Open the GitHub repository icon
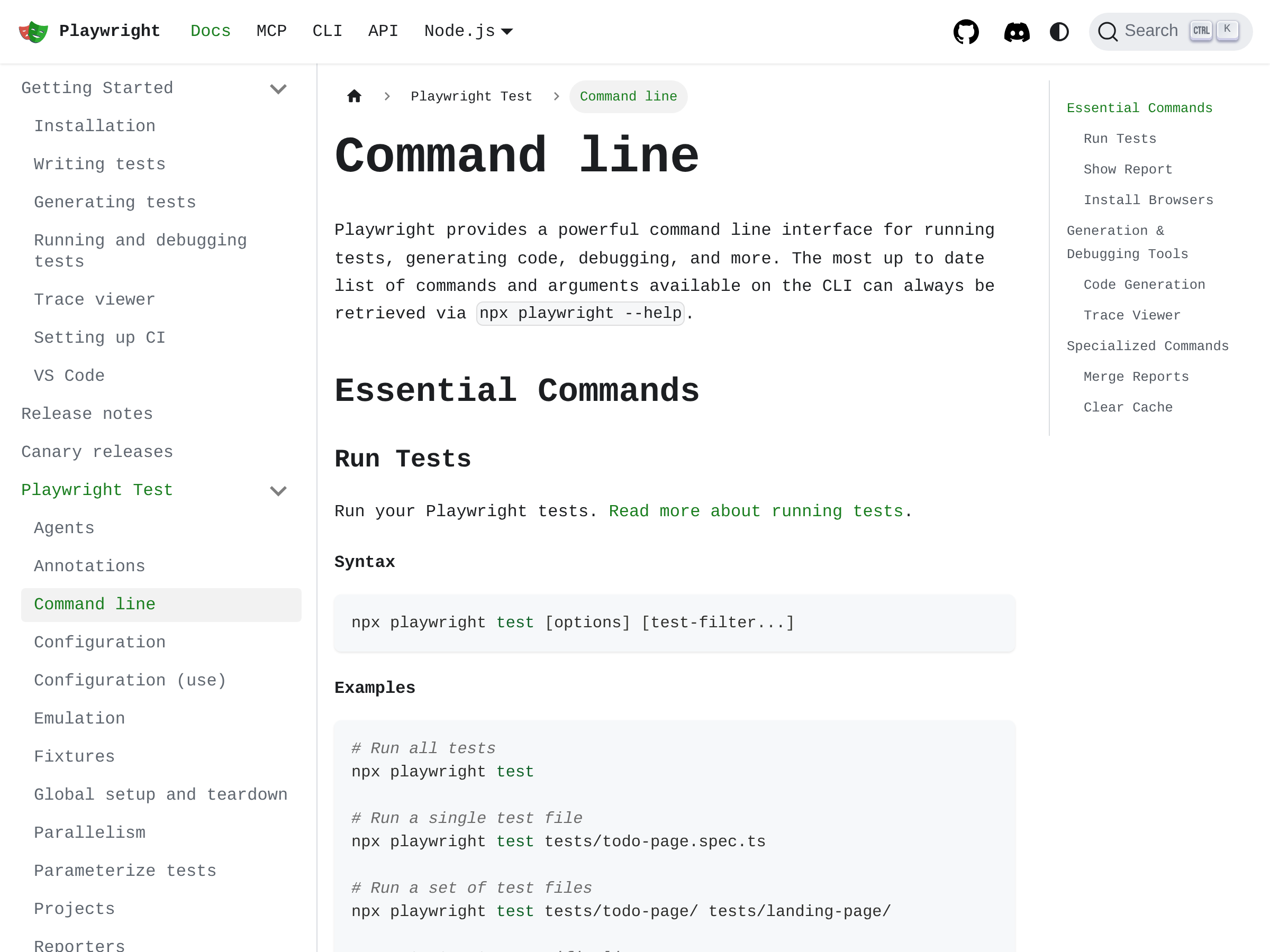Screen dimensions: 1270x952 pyautogui.click(x=966, y=32)
